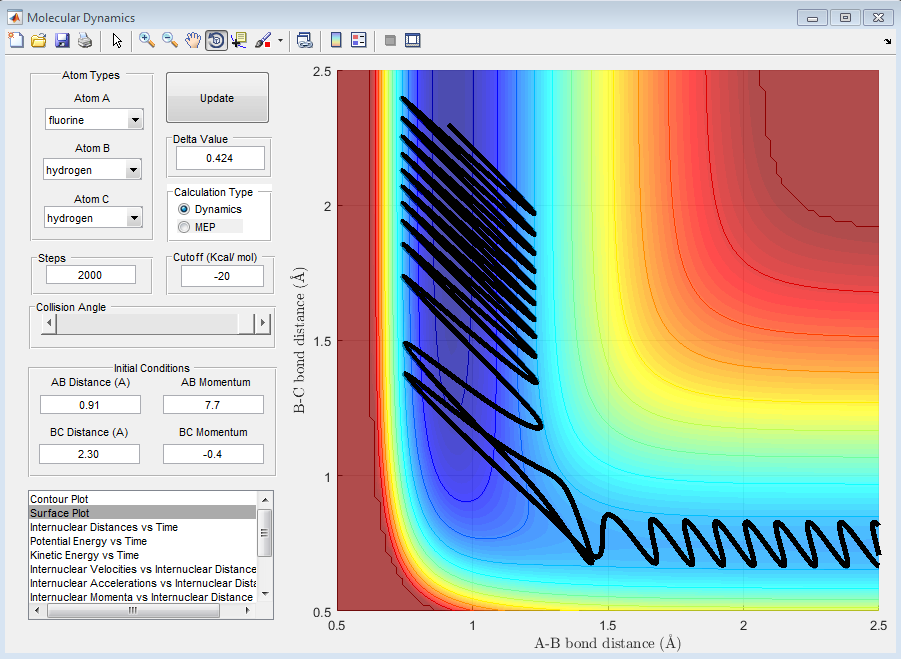Click the Steps input field
Screen dimensions: 901x659
pos(91,275)
